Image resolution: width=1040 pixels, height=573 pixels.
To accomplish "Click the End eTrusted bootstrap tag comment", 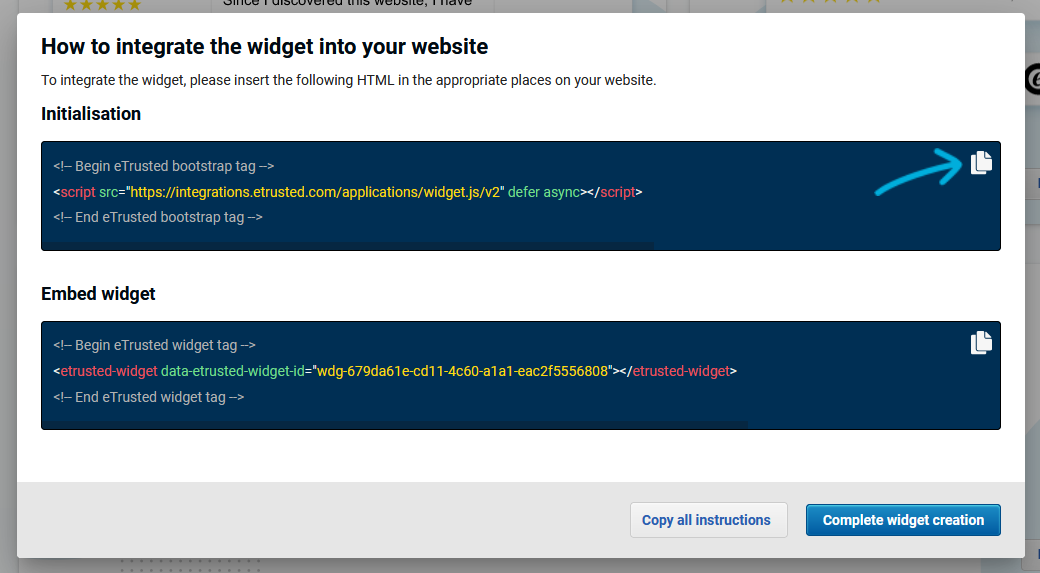I will tap(158, 218).
